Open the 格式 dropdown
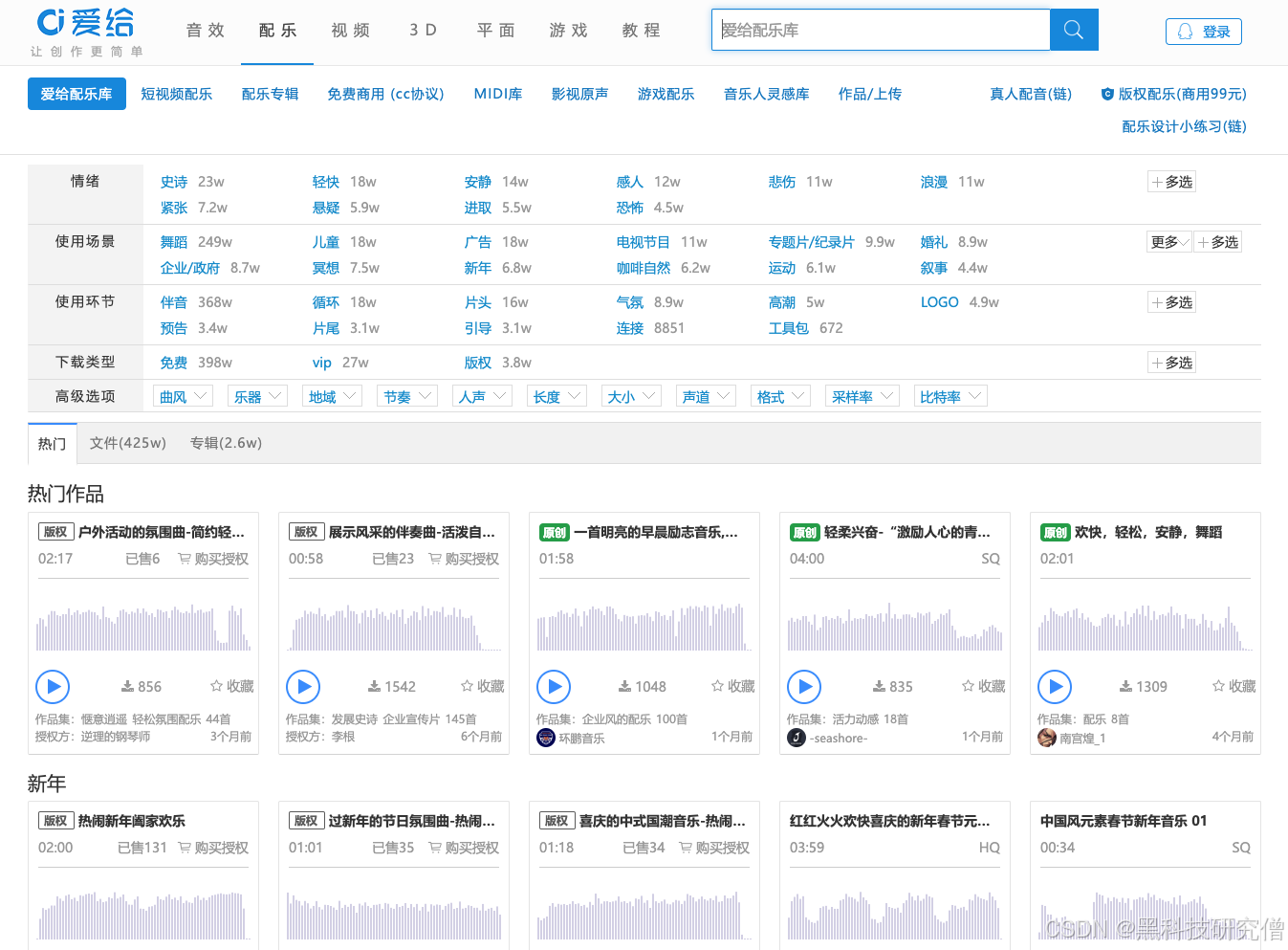Image resolution: width=1288 pixels, height=950 pixels. click(x=780, y=396)
